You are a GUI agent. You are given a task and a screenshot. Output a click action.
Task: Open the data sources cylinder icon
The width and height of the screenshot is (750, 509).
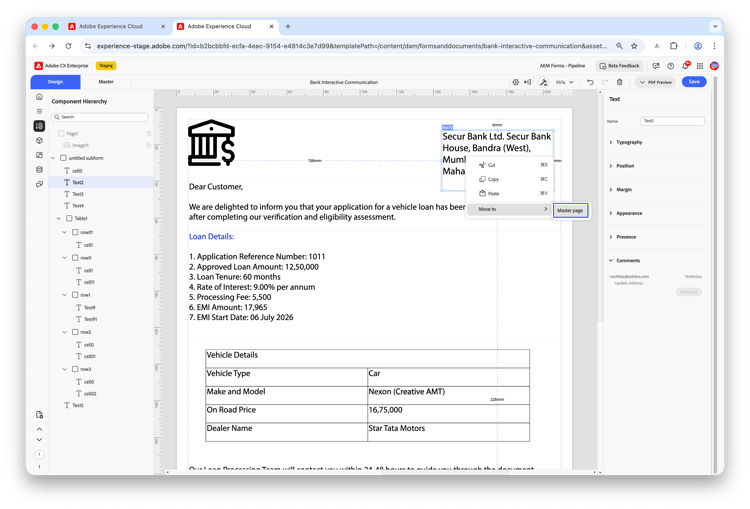coord(39,169)
